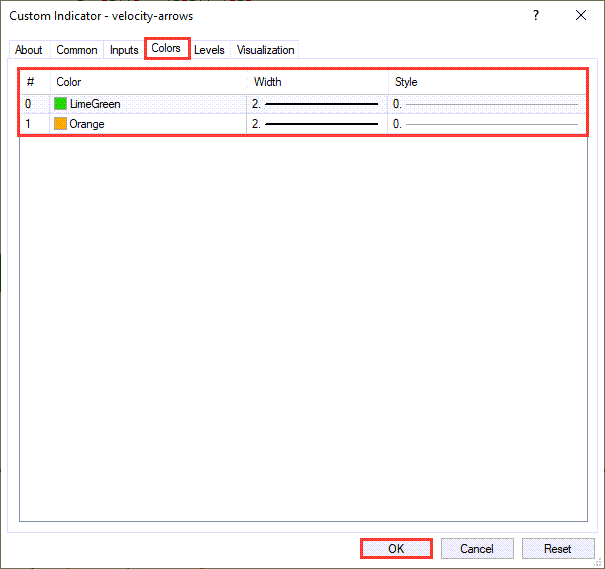This screenshot has width=605, height=569.
Task: Open the Common tab
Action: coord(77,50)
